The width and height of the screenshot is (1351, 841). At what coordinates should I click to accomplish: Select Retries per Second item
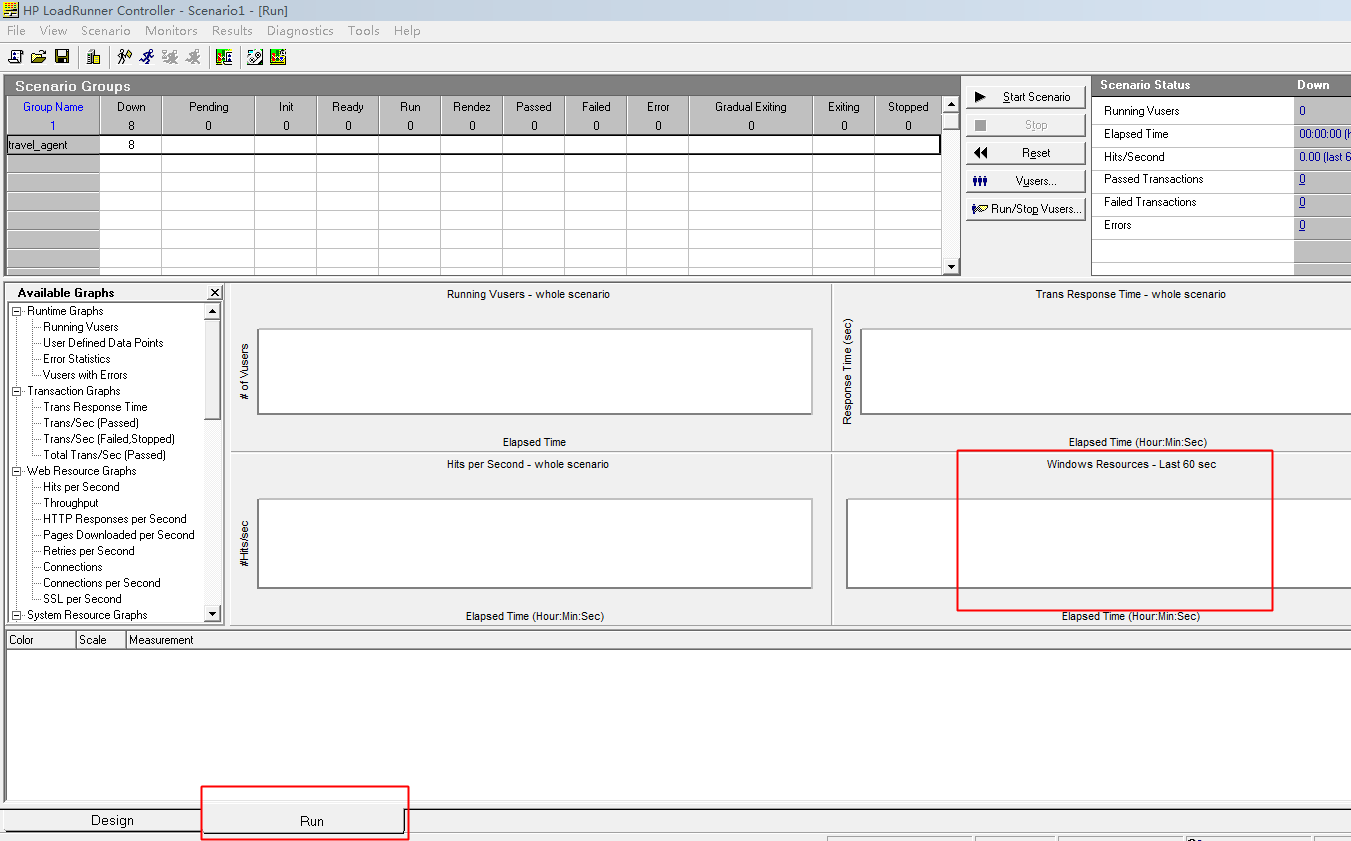[89, 551]
